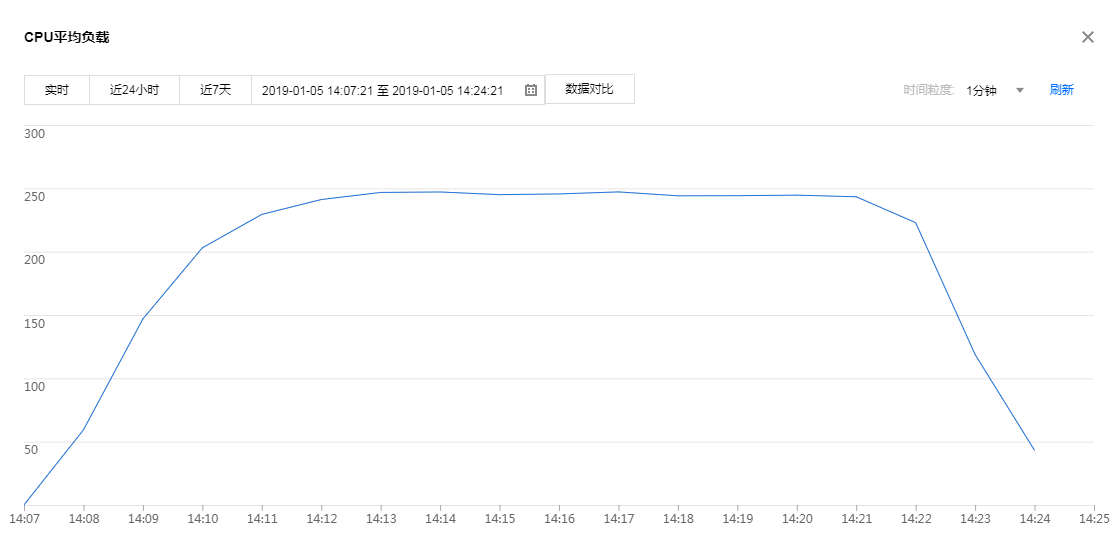Close the CPU平均负载 panel
1119x550 pixels.
[1088, 37]
